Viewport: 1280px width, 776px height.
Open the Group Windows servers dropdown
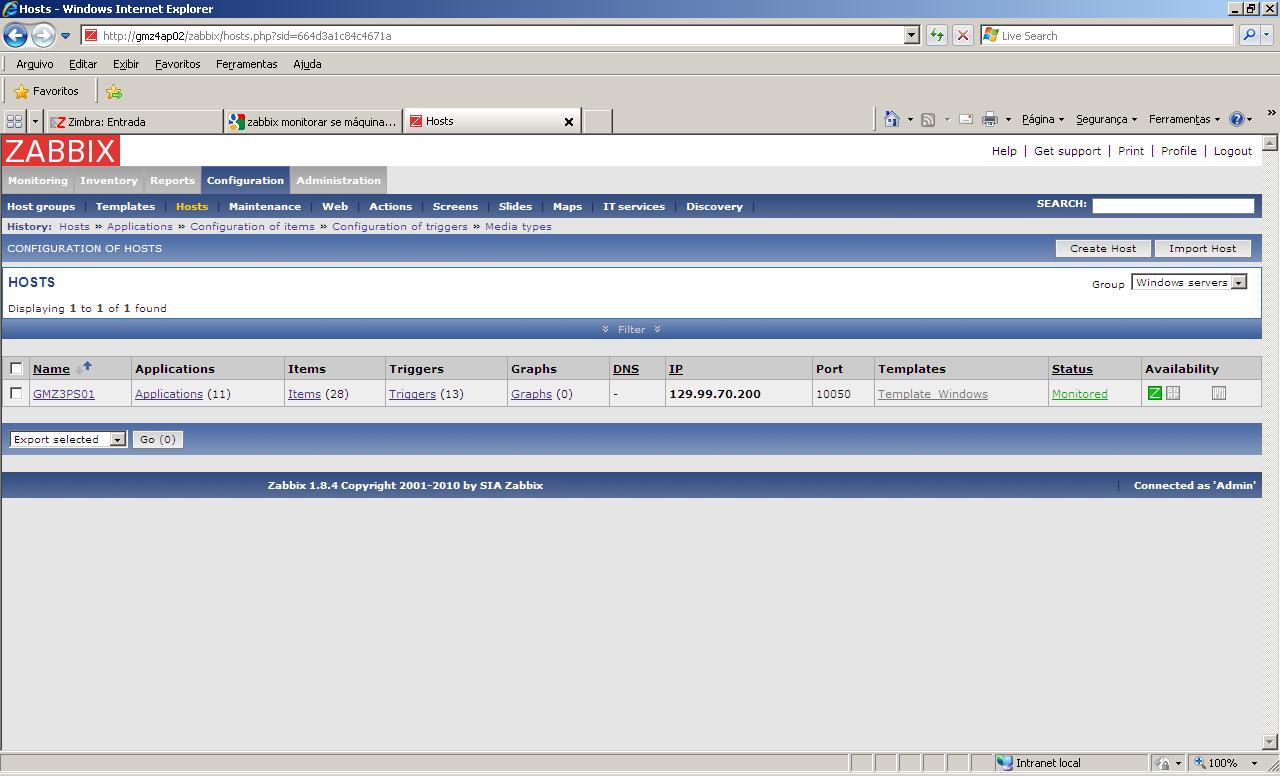tap(1189, 283)
